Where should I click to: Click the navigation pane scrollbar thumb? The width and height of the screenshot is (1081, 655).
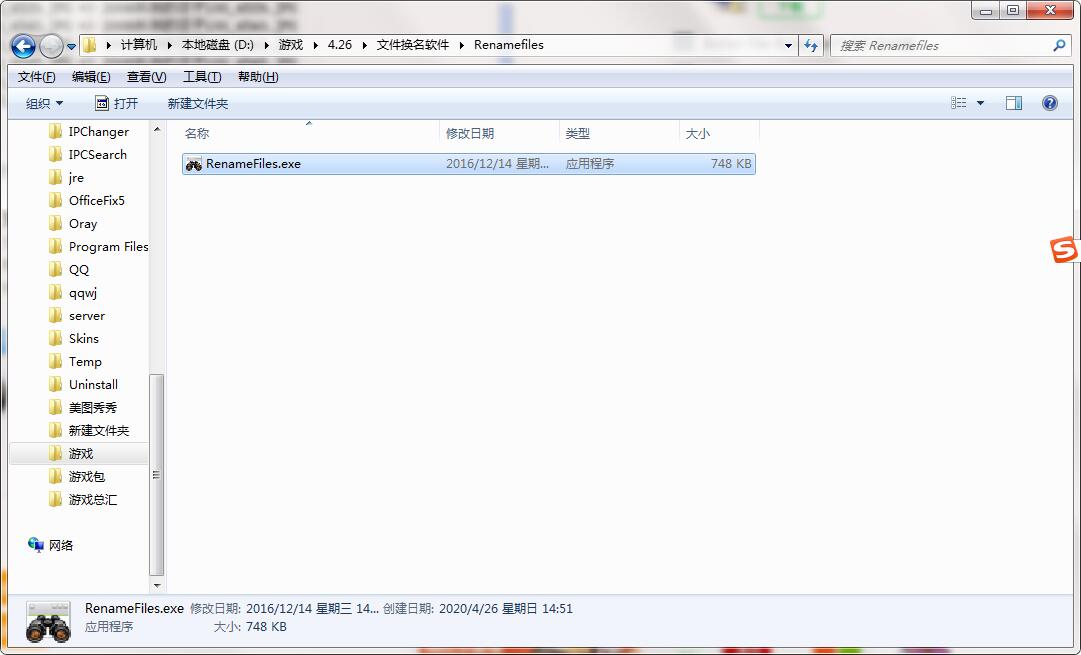pyautogui.click(x=156, y=474)
